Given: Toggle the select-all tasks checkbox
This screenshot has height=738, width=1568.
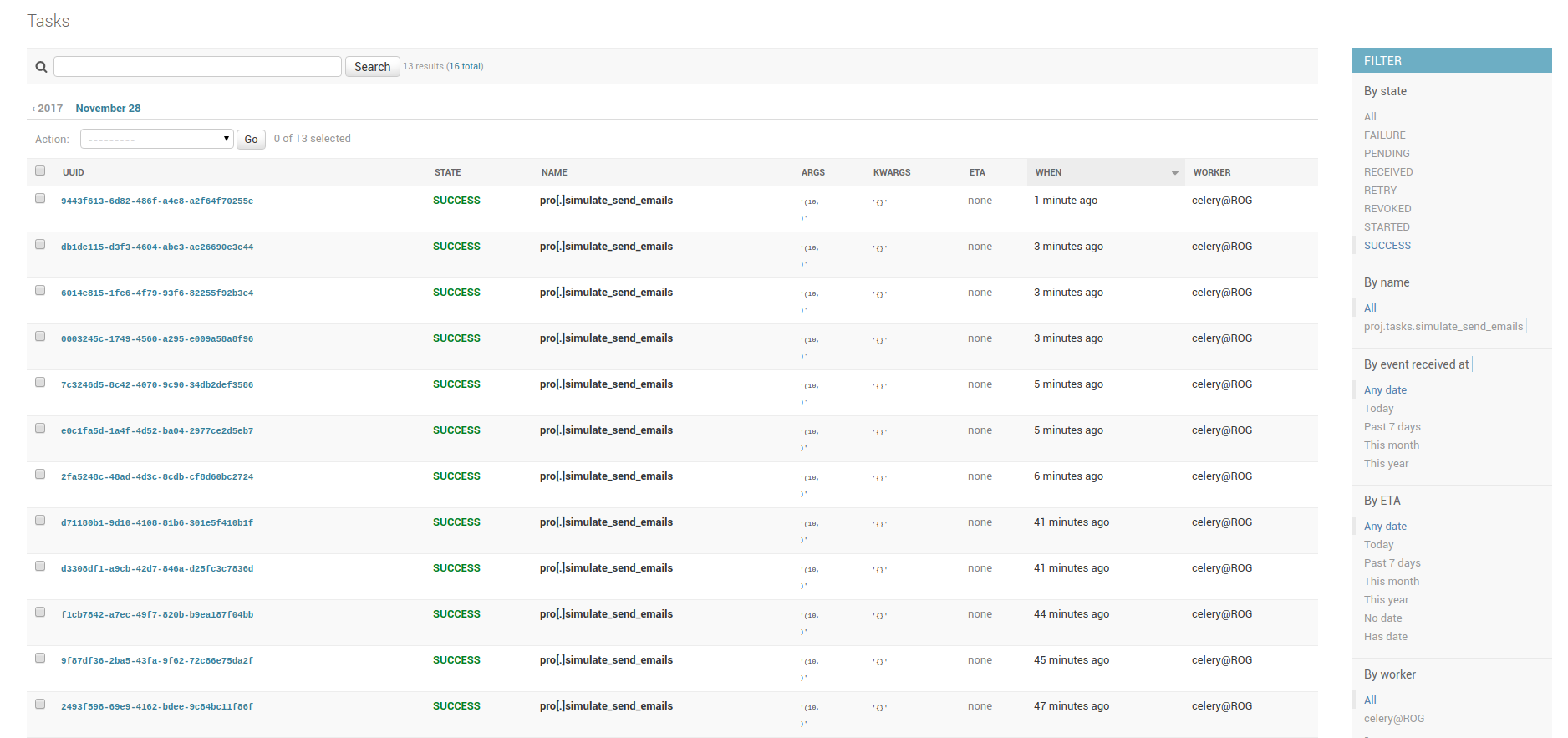Looking at the screenshot, I should pos(40,171).
